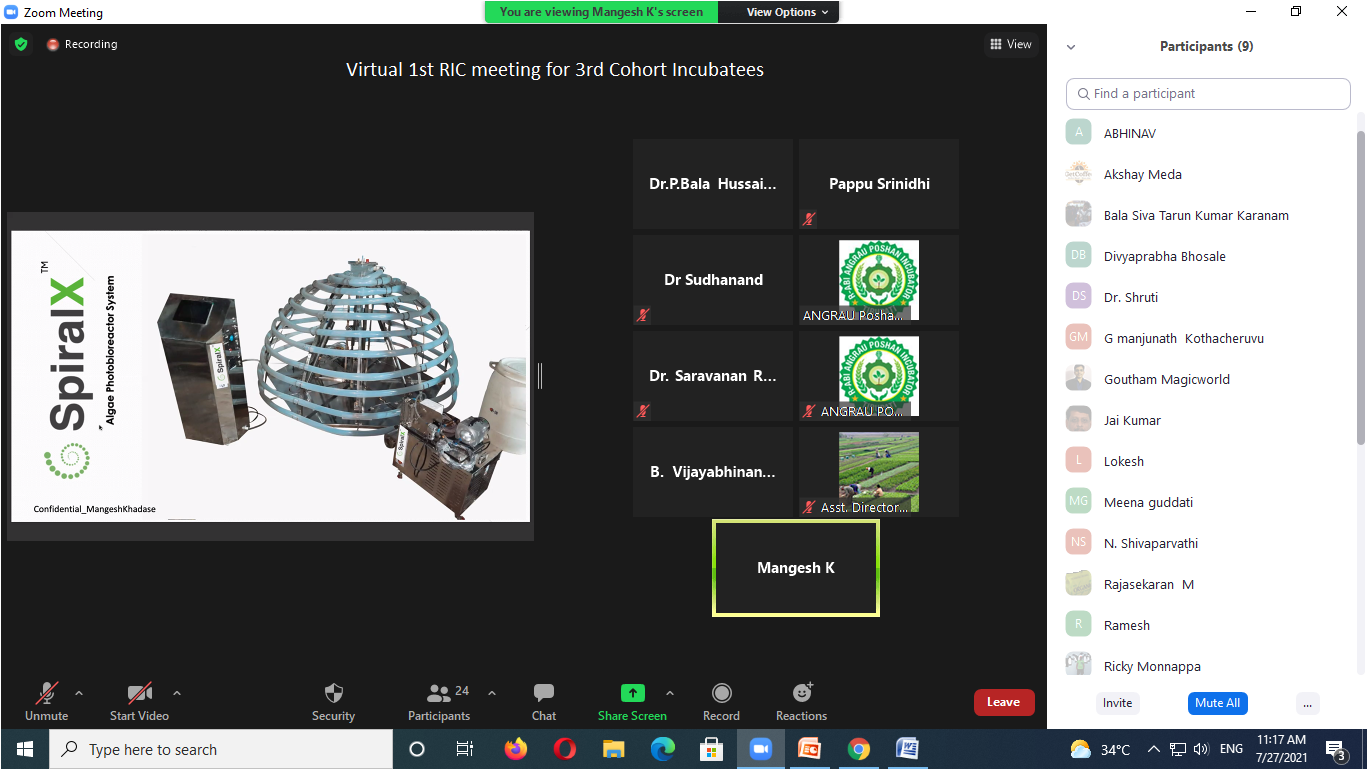This screenshot has height=770, width=1368.
Task: Open the Participants icon in toolbar
Action: [x=439, y=694]
